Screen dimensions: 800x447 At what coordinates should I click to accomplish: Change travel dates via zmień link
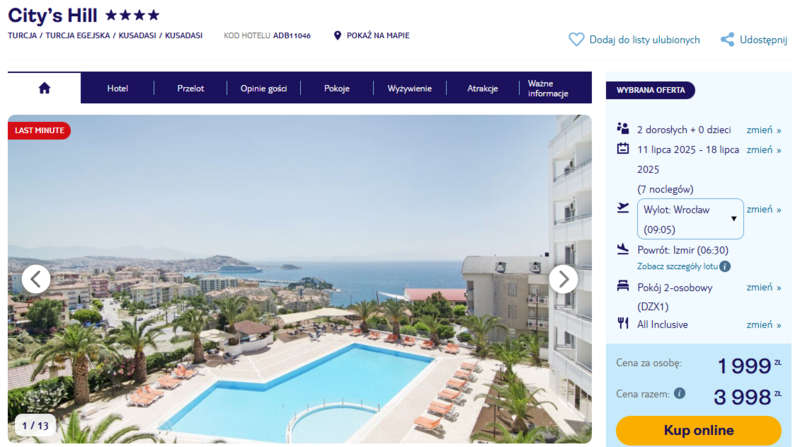pos(764,150)
